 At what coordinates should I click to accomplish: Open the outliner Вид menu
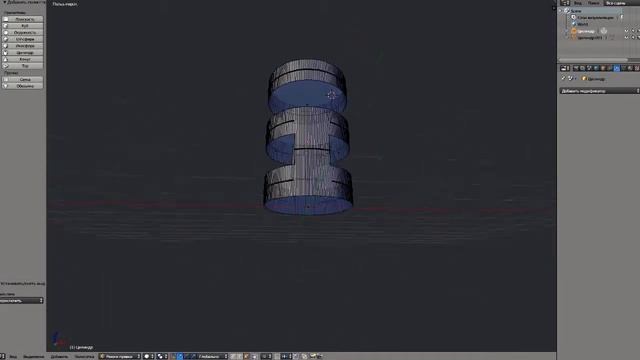(x=578, y=3)
